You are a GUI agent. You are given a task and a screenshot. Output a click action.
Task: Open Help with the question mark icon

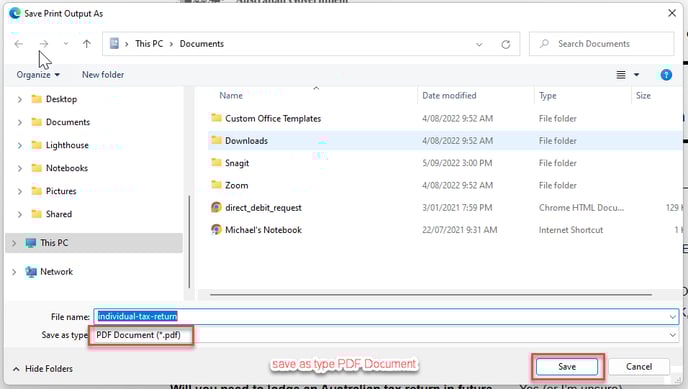[x=666, y=75]
